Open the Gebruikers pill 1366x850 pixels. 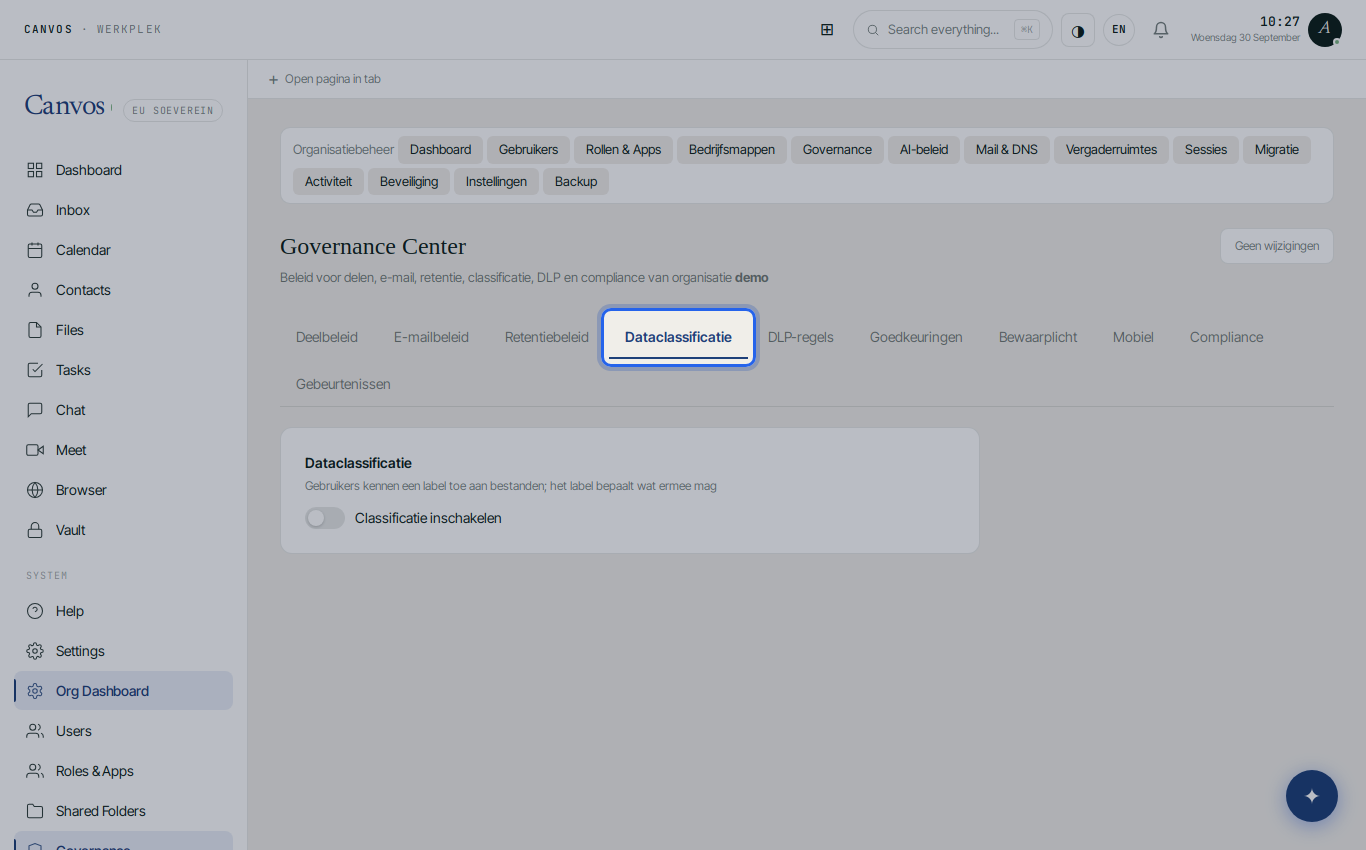(x=528, y=150)
